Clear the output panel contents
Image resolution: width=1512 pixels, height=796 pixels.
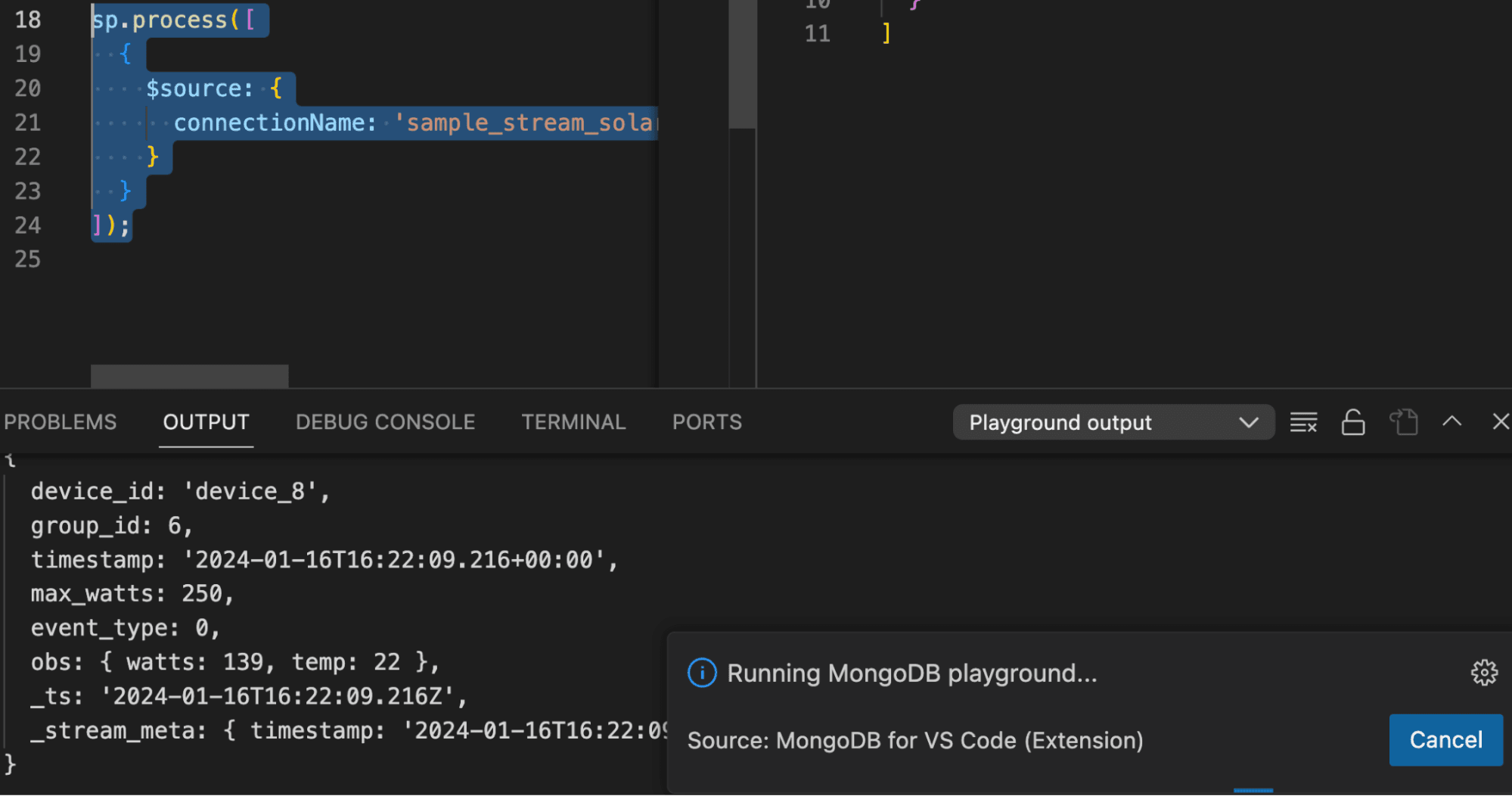(x=1303, y=422)
